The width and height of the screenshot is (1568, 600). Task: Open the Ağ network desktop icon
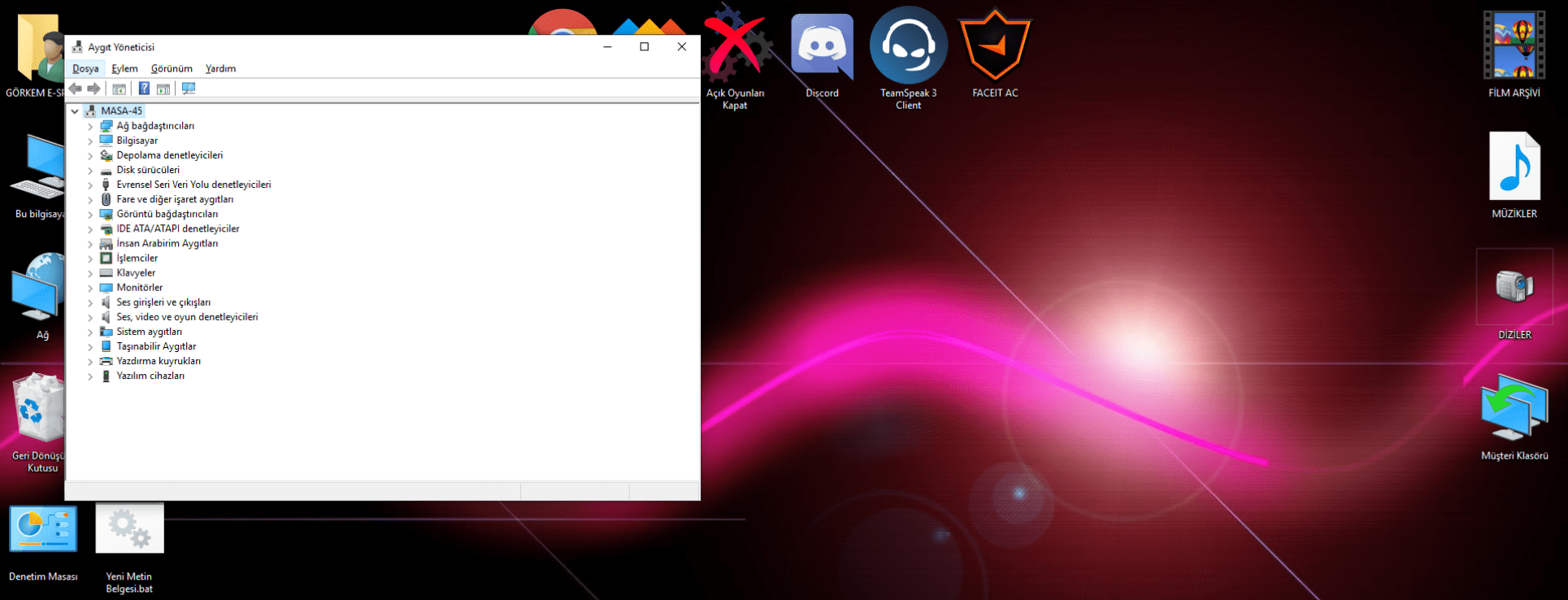coord(38,295)
